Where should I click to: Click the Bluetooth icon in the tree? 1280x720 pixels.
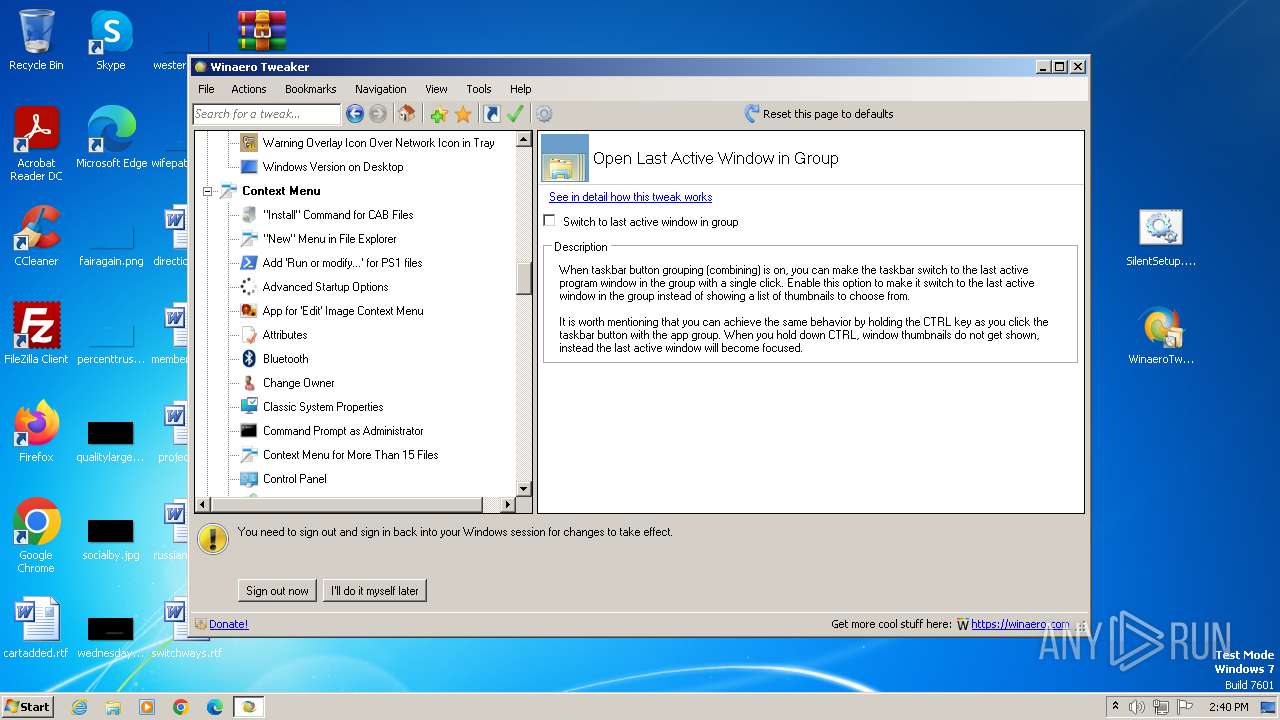[x=249, y=359]
